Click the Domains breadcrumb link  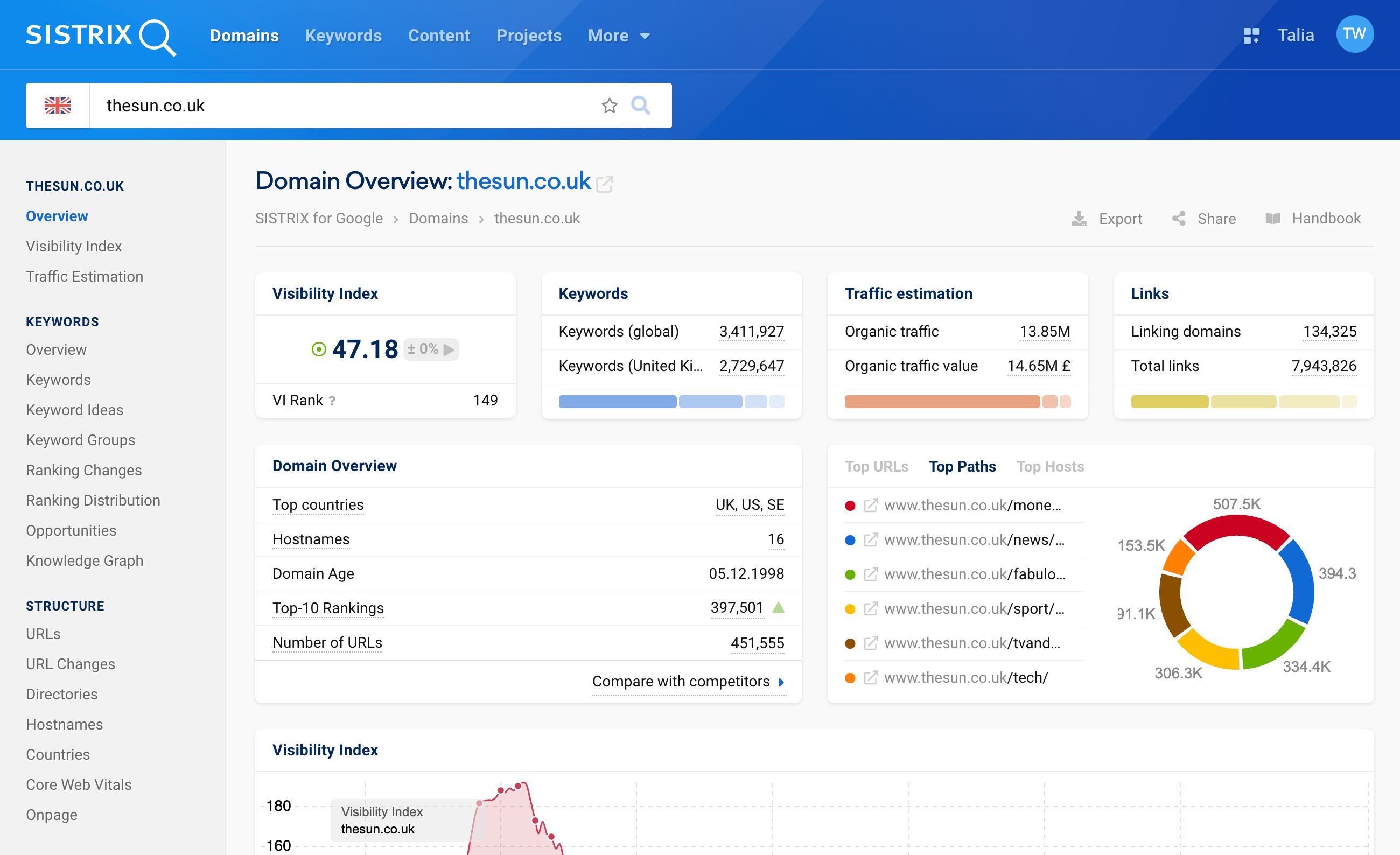pos(437,217)
